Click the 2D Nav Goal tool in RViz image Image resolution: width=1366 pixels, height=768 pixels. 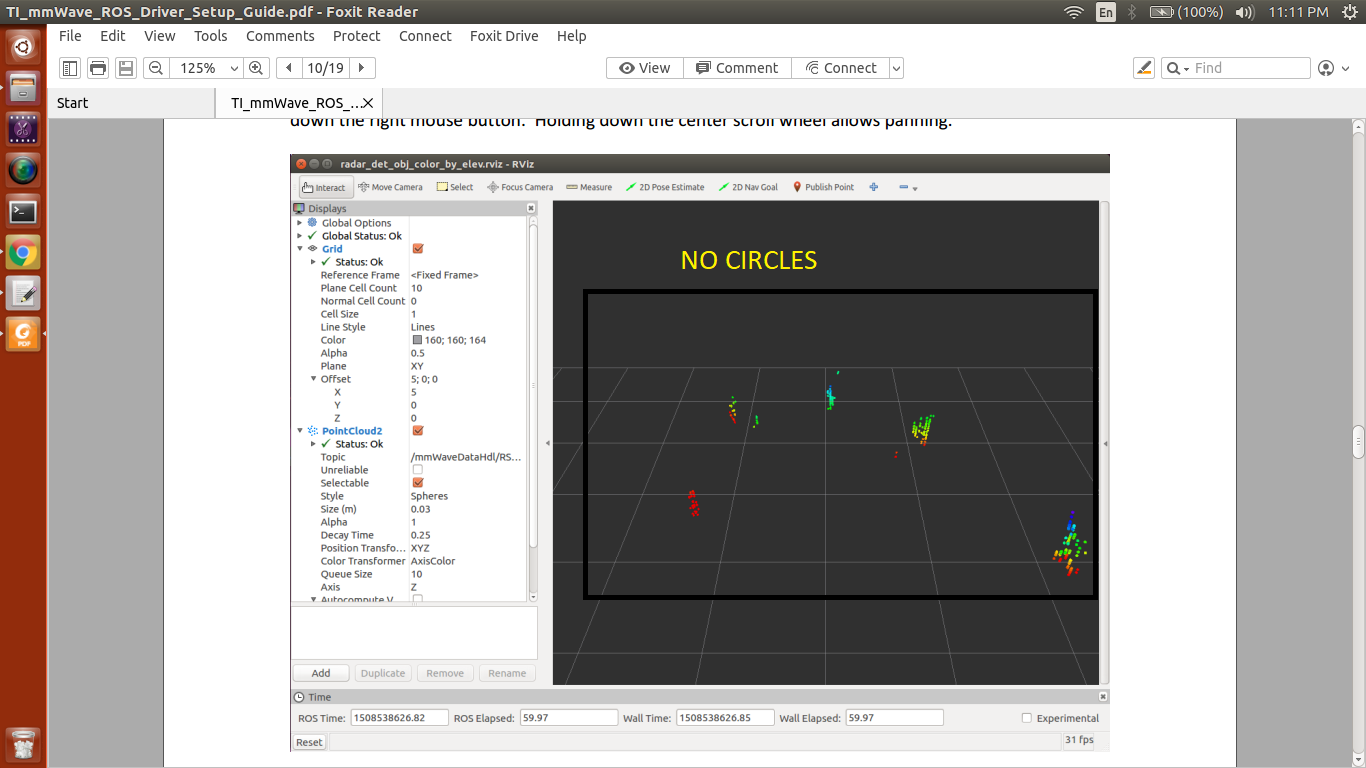(748, 187)
